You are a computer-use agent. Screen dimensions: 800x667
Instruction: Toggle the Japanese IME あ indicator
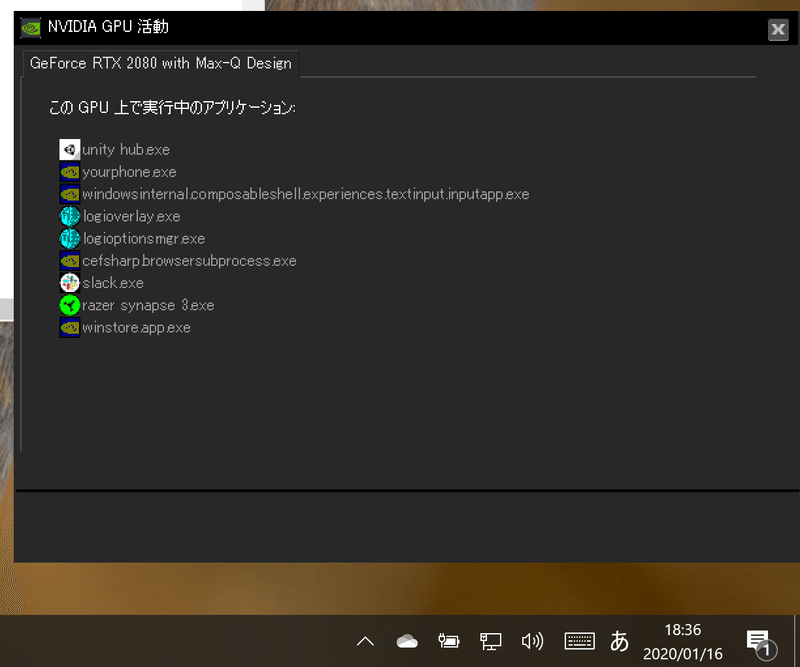[619, 641]
